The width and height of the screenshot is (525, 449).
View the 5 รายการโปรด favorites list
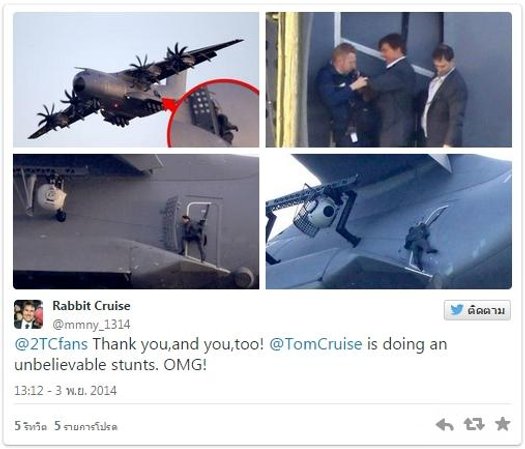pos(86,426)
